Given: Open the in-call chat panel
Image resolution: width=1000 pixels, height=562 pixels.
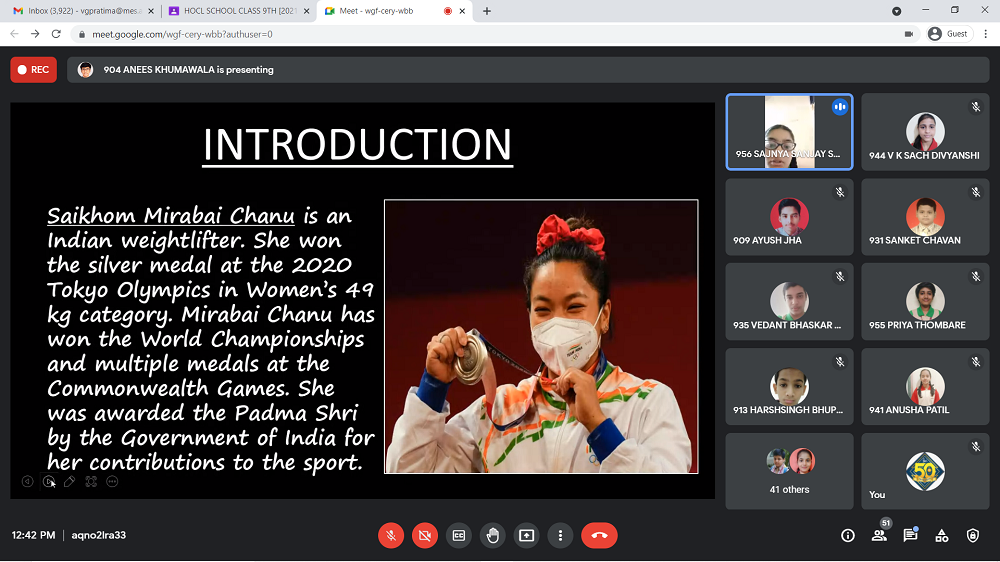Looking at the screenshot, I should (x=910, y=535).
